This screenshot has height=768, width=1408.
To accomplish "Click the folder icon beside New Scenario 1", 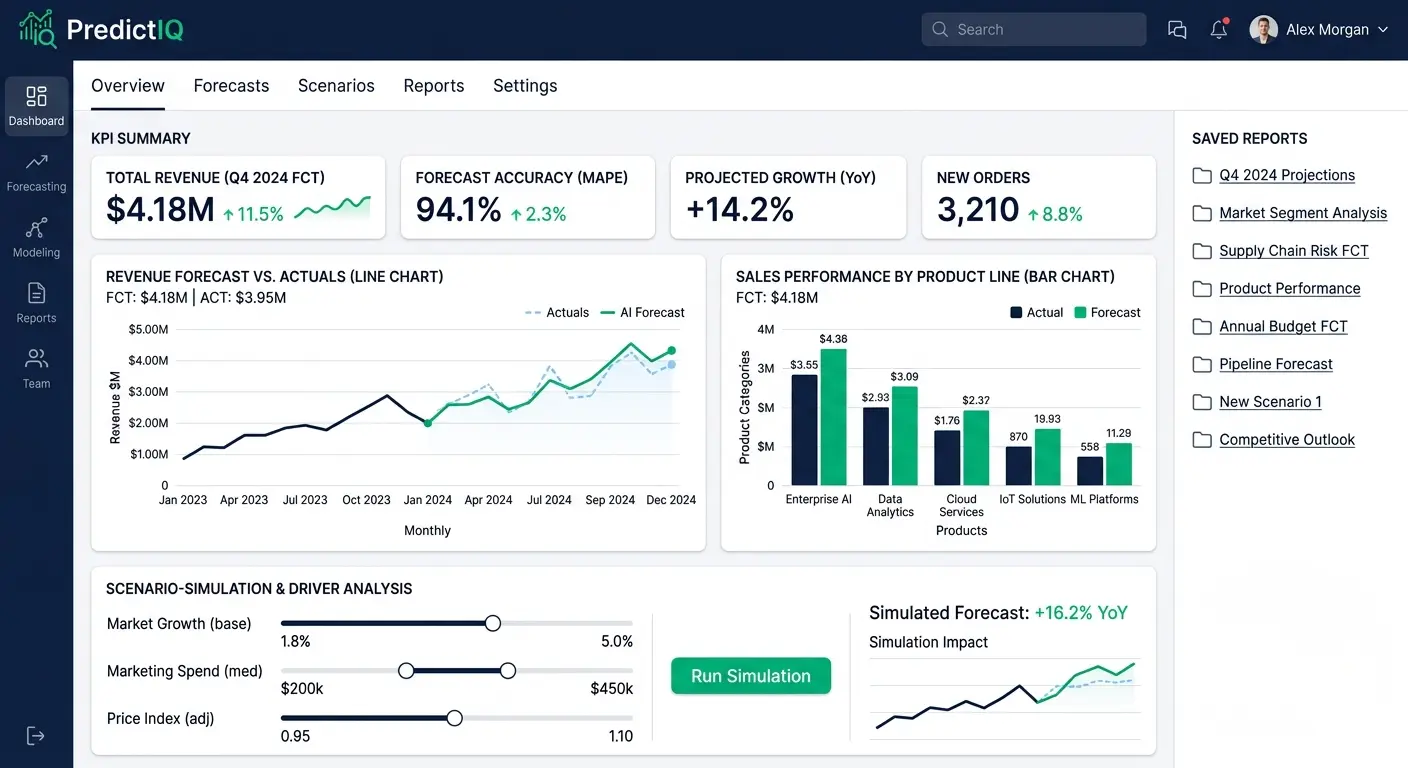I will pyautogui.click(x=1202, y=403).
